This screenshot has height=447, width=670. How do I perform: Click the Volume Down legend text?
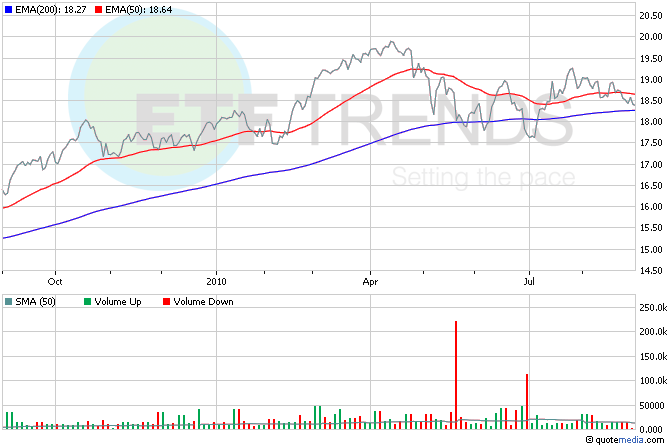tap(203, 302)
